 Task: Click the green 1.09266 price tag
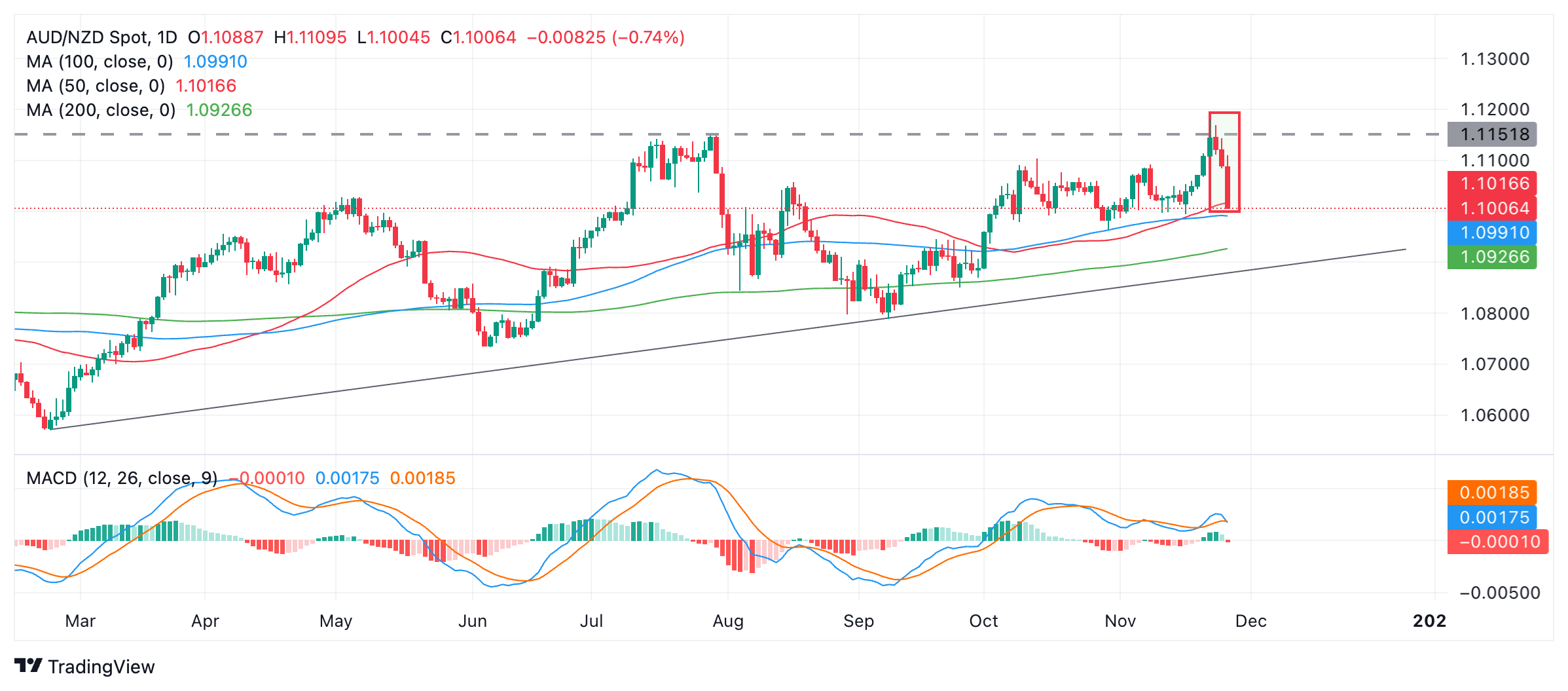[x=1492, y=257]
